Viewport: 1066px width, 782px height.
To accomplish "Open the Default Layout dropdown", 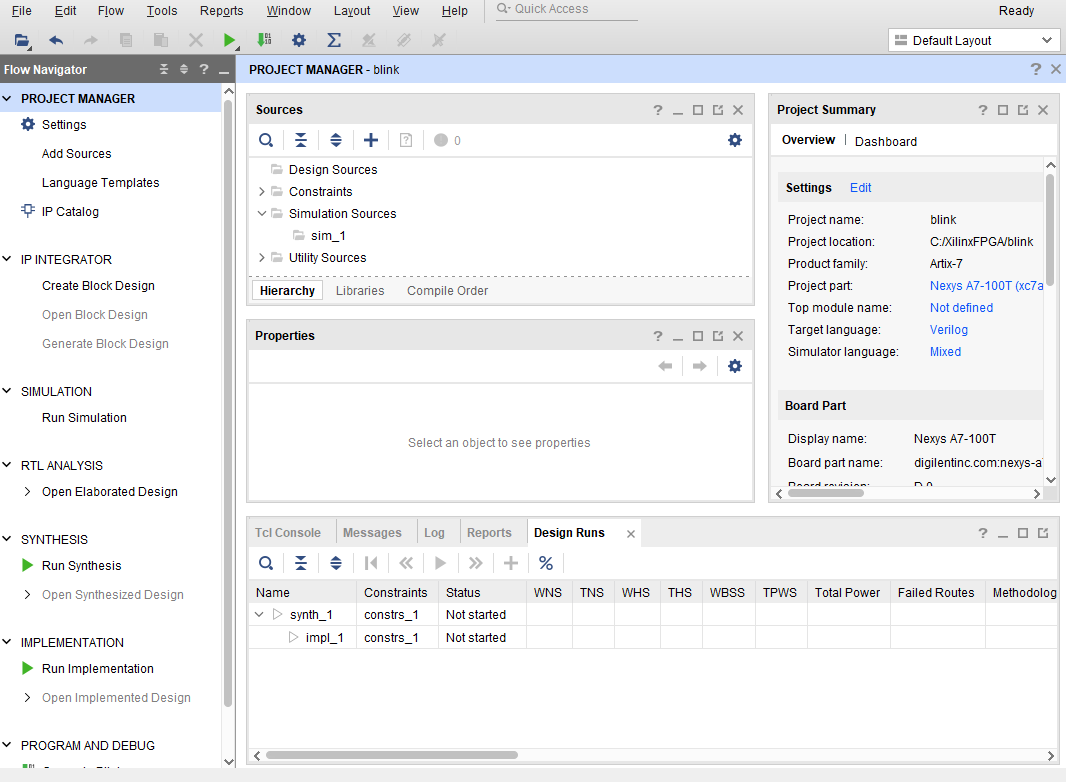I will [973, 41].
